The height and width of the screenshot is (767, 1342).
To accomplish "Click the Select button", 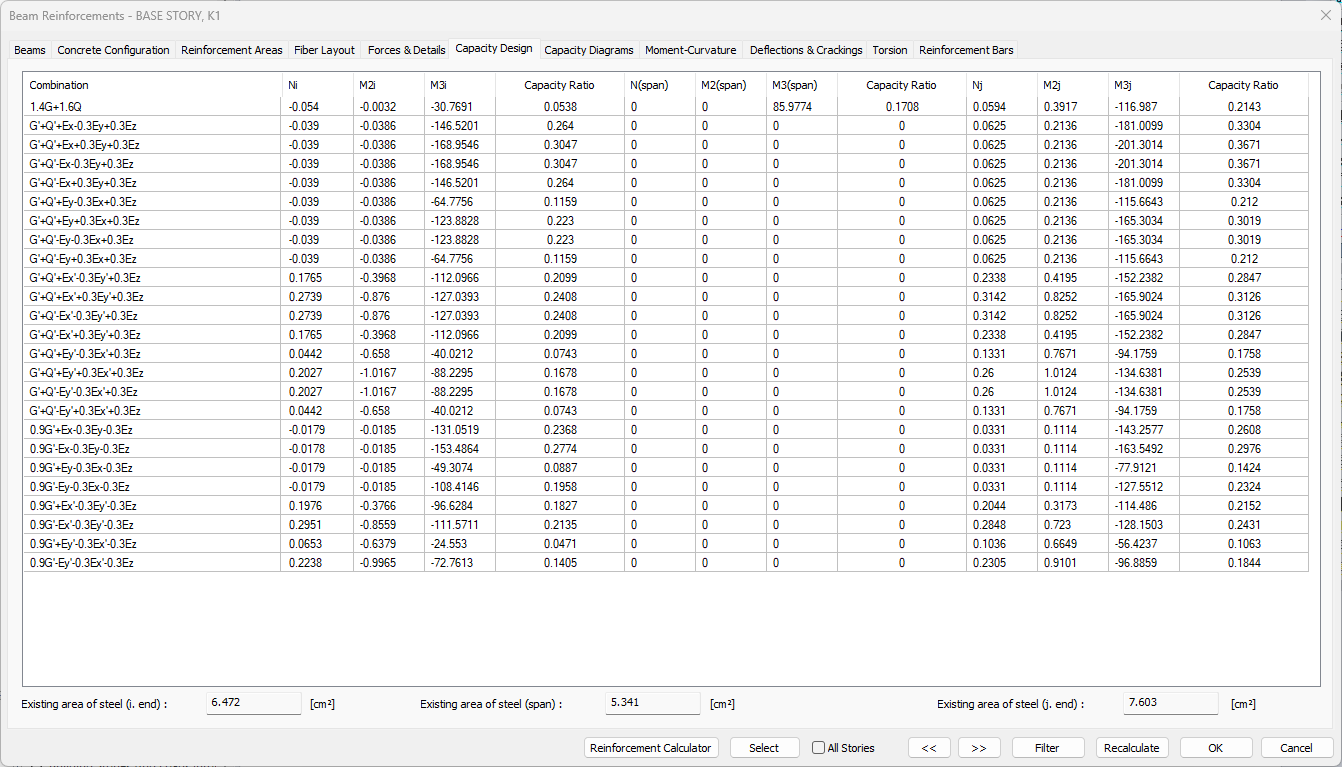I will tap(764, 748).
